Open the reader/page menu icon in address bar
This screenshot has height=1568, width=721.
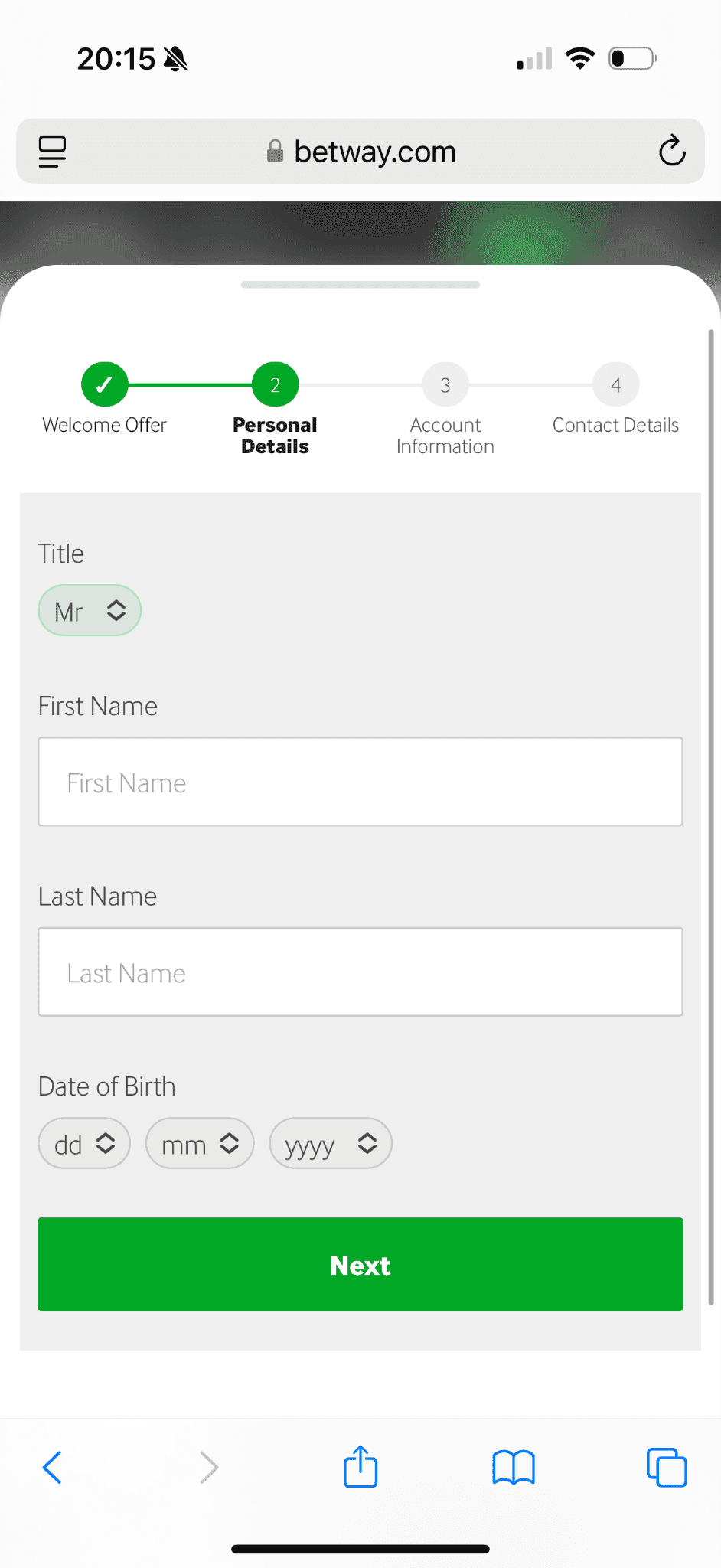tap(52, 151)
